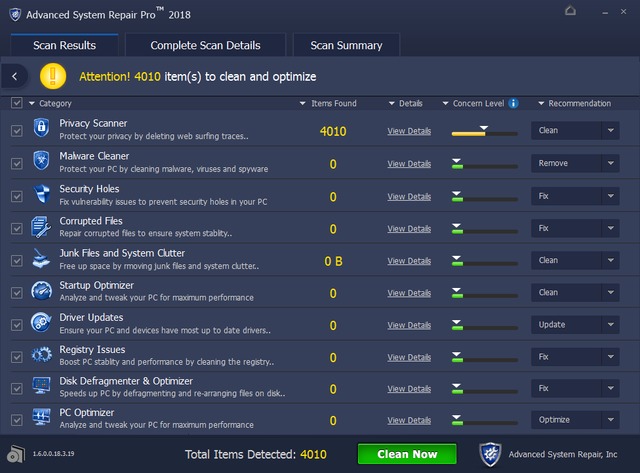Viewport: 640px width, 473px height.
Task: Click the Disk Defragmenter monitor icon
Action: coord(42,386)
